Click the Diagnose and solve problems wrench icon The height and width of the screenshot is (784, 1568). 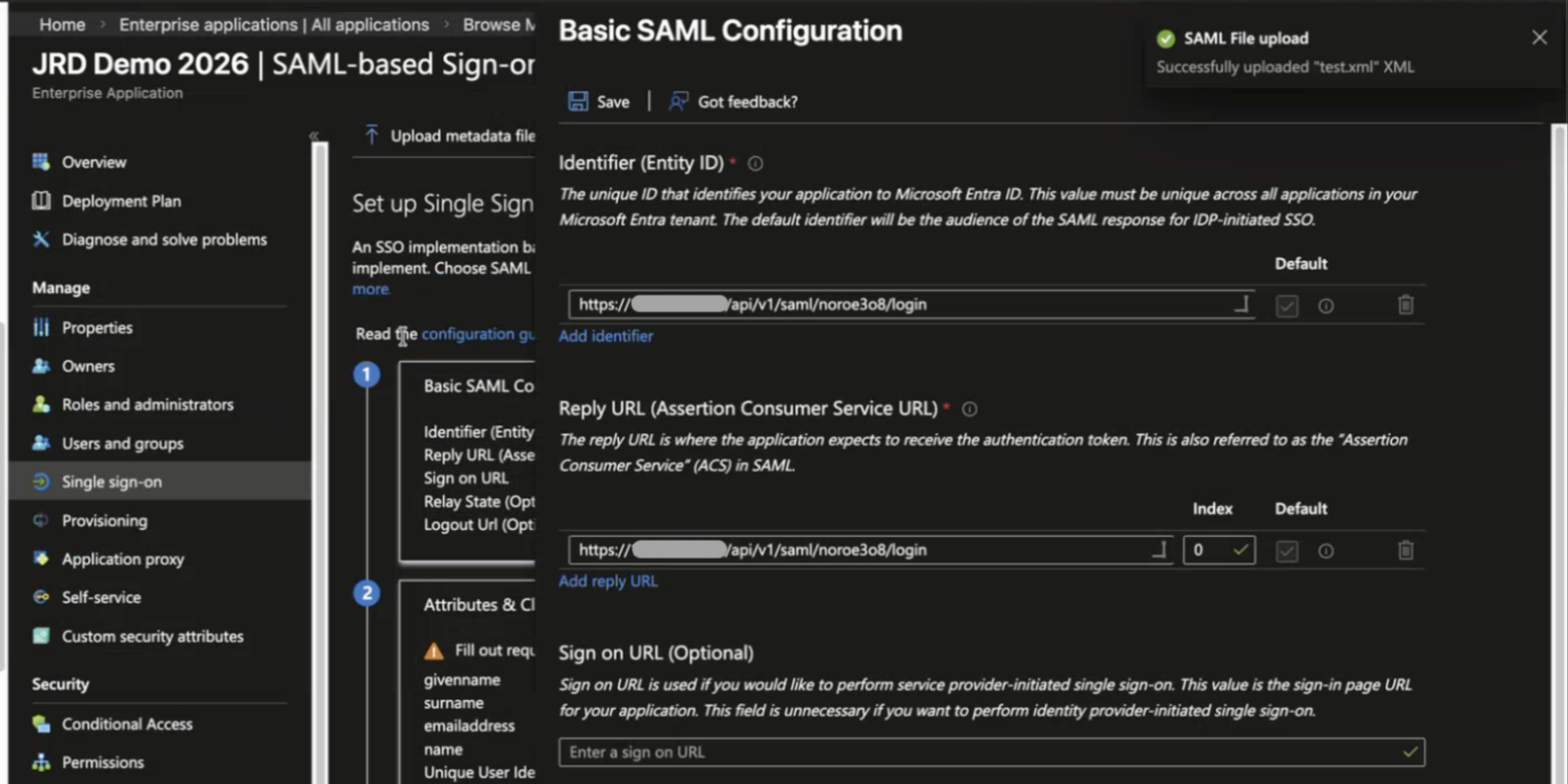click(41, 239)
